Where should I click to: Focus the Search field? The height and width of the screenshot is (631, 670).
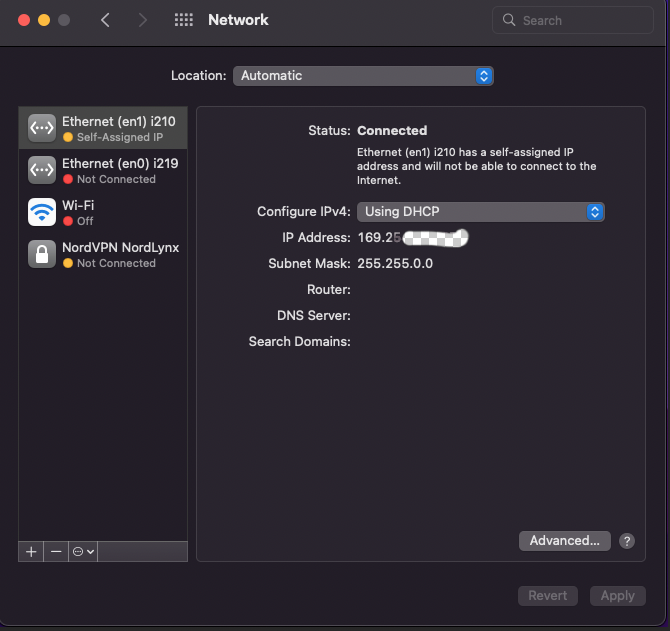573,20
